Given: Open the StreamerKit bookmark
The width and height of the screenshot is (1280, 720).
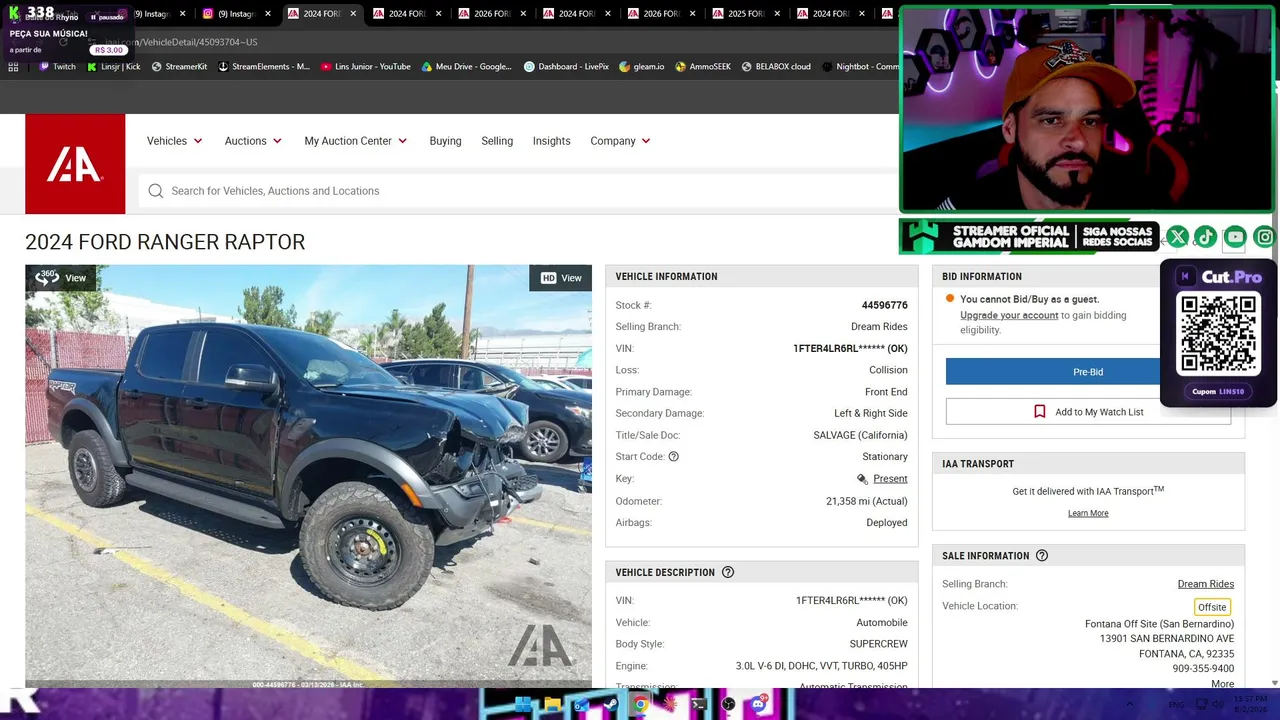Looking at the screenshot, I should [x=180, y=67].
